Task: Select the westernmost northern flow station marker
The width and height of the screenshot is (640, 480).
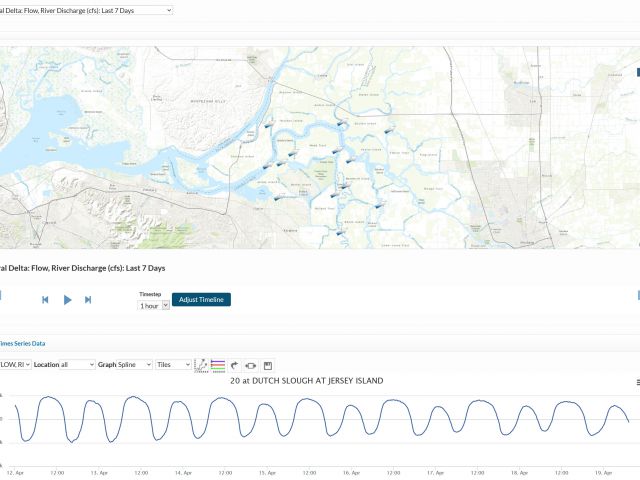Action: coord(269,124)
